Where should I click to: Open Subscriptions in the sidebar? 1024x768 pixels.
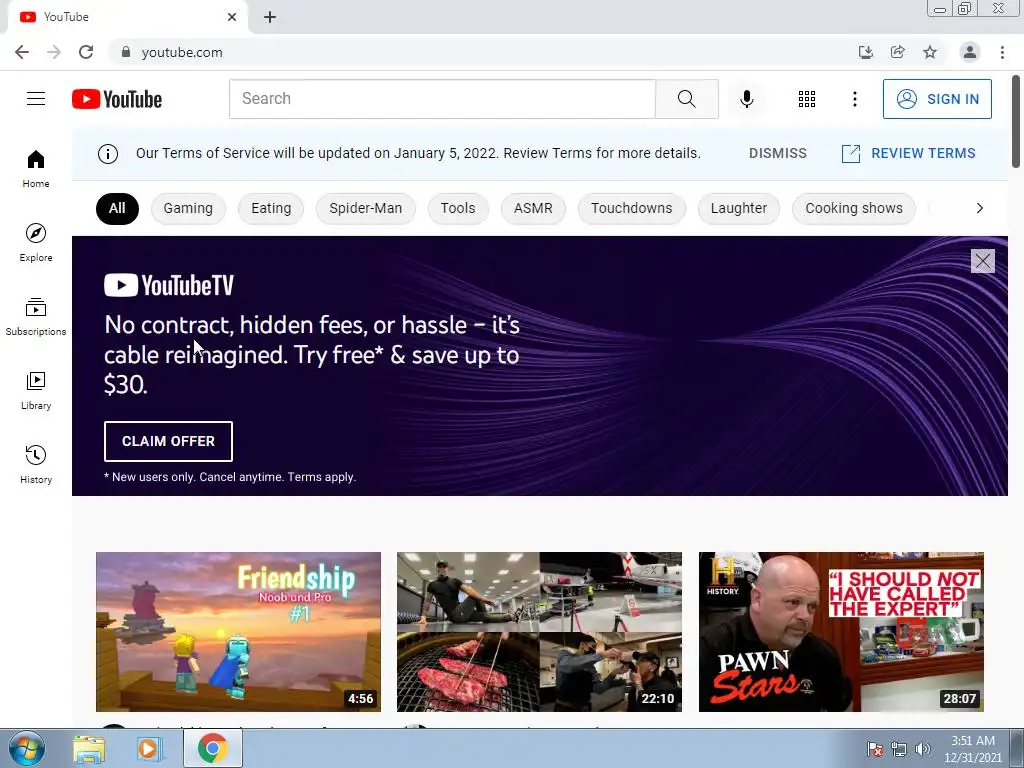(36, 317)
